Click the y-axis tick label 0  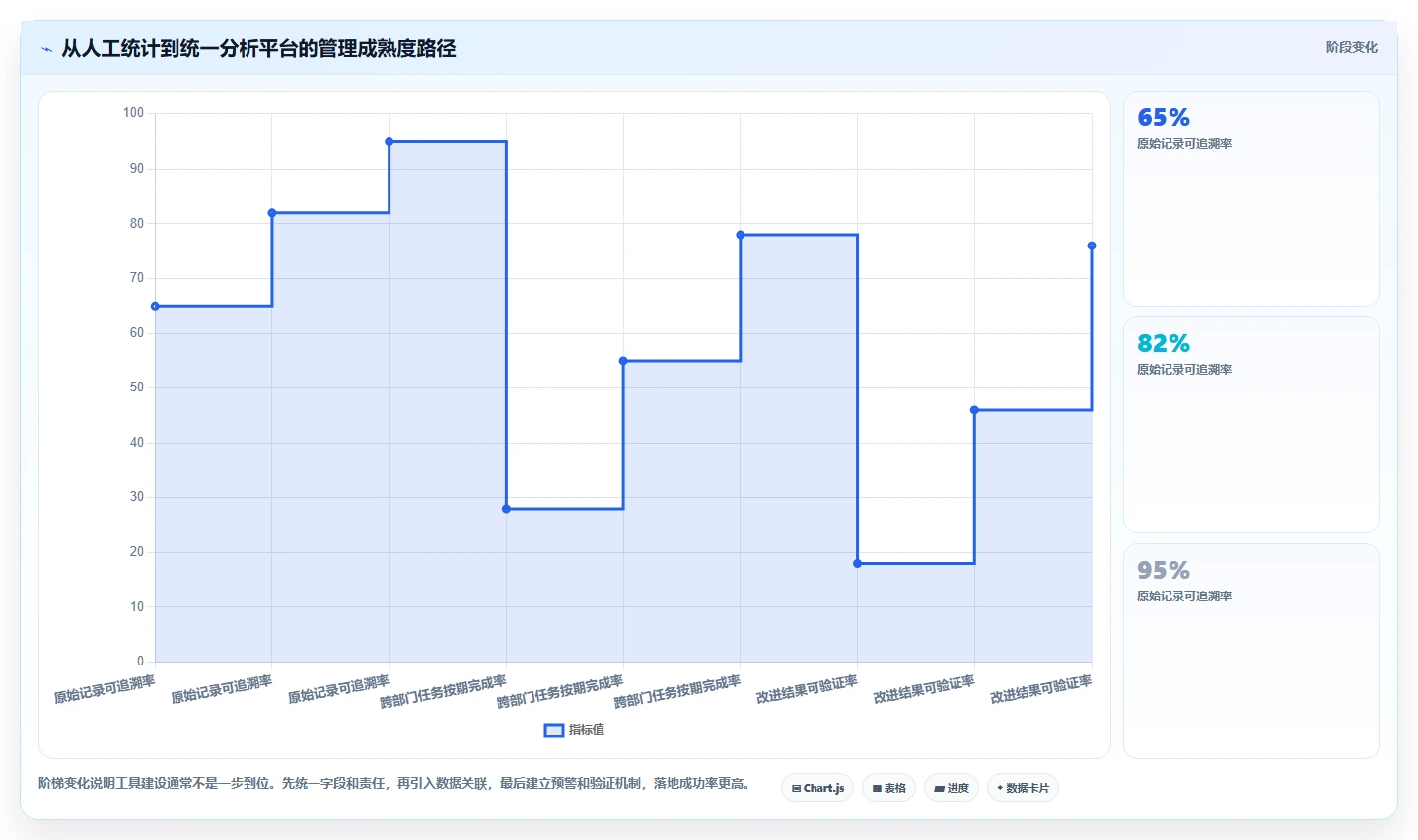pyautogui.click(x=140, y=662)
